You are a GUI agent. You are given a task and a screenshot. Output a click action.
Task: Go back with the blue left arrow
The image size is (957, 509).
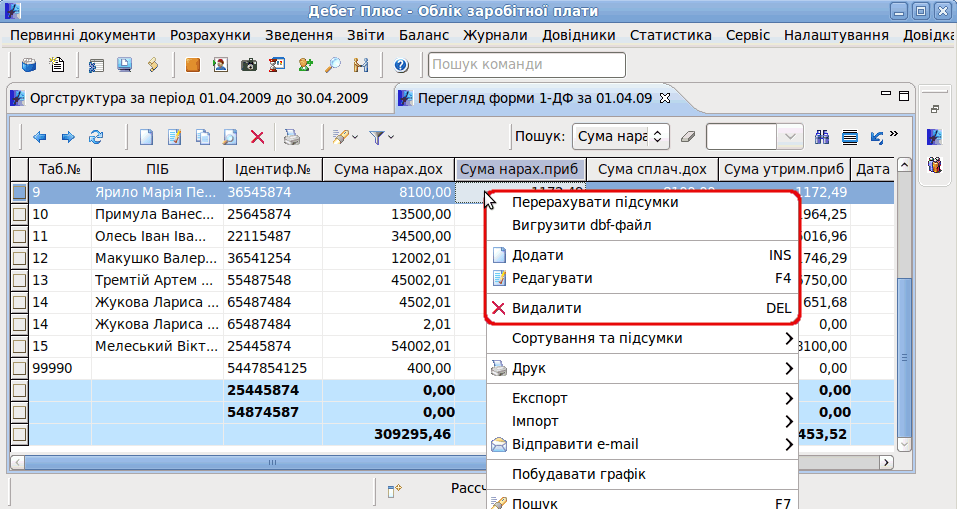coord(40,137)
